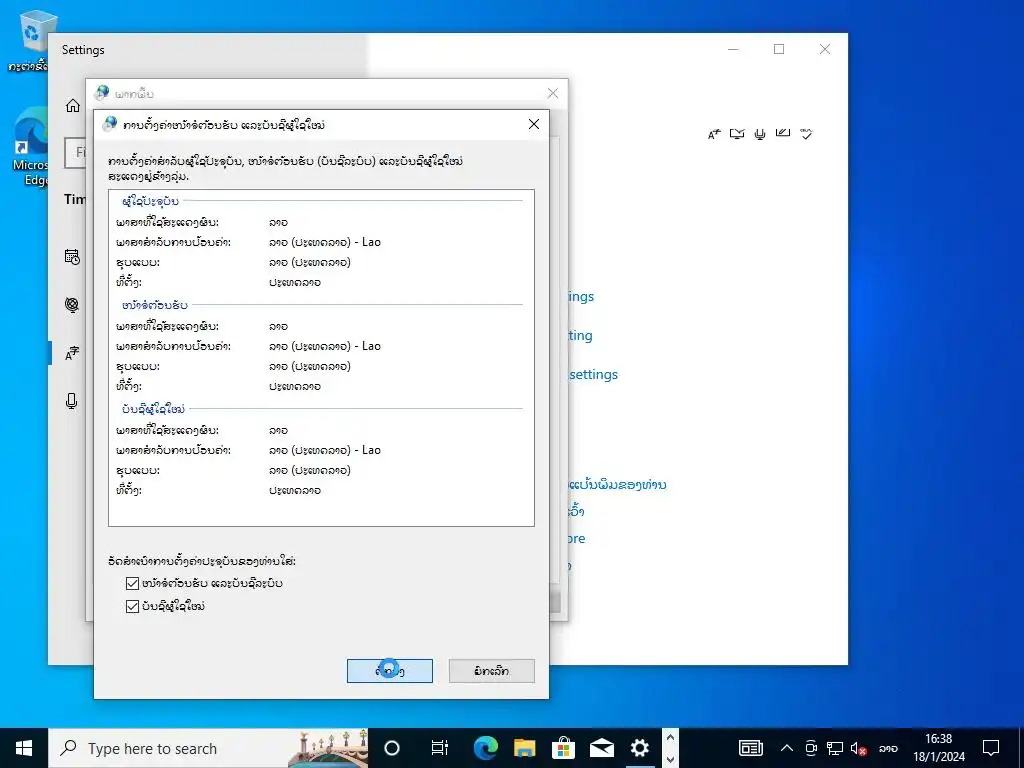The image size is (1024, 768).
Task: Open the News and interests tray icon
Action: [x=750, y=748]
